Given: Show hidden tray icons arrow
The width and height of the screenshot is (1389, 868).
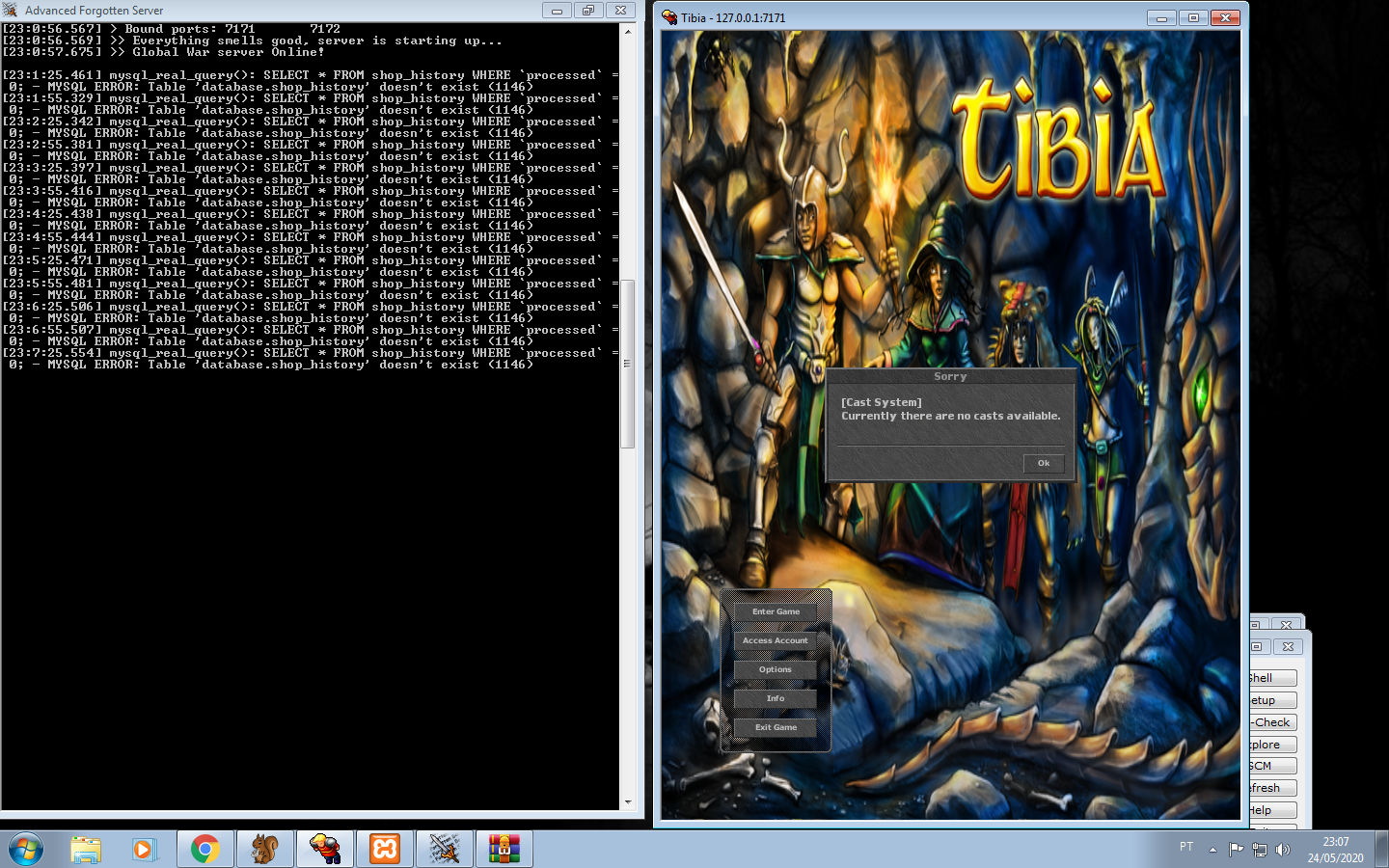Looking at the screenshot, I should 1212,850.
